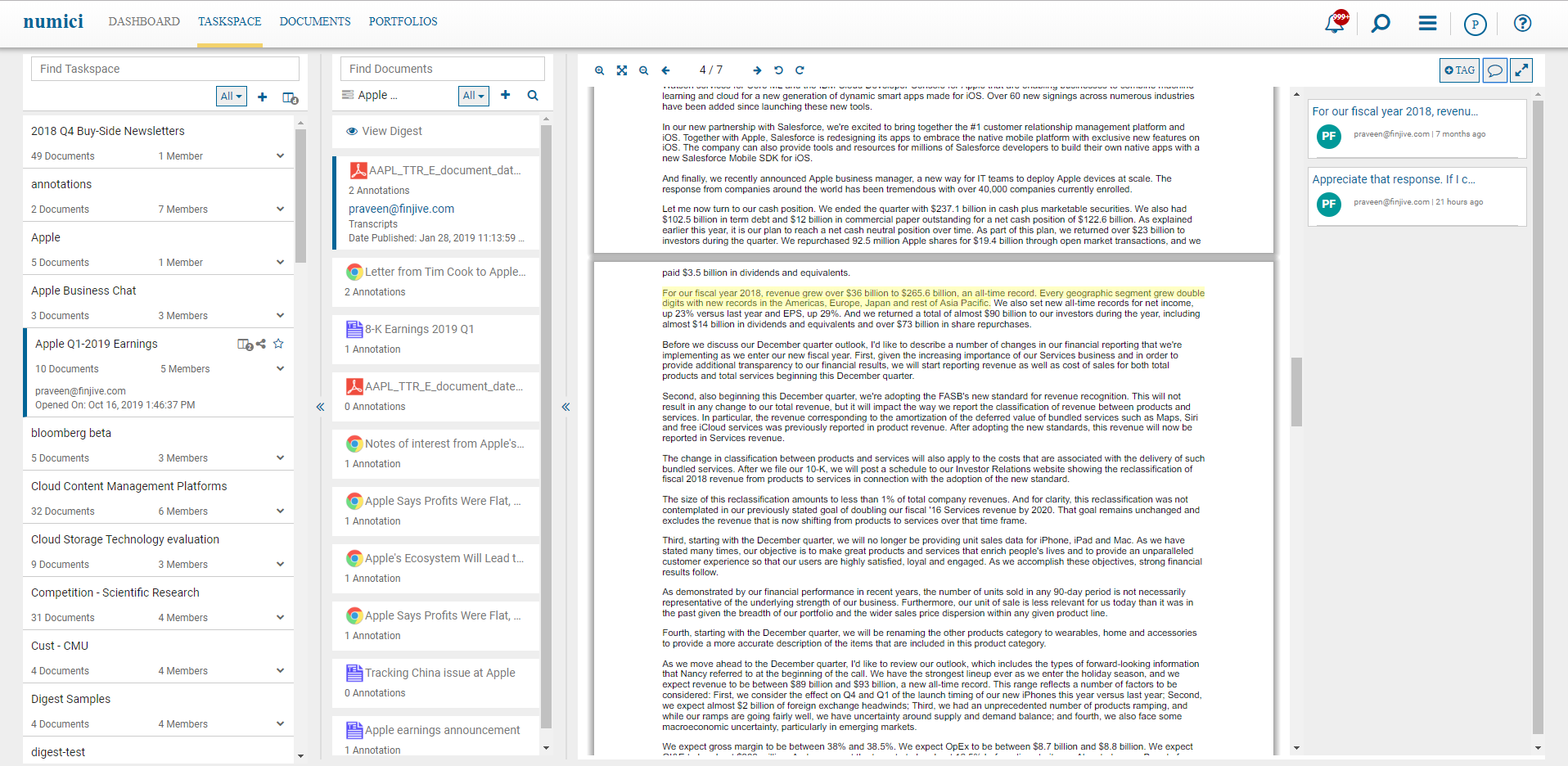Select annotation 'Appreciate that response'
The width and height of the screenshot is (1568, 766).
(1417, 196)
